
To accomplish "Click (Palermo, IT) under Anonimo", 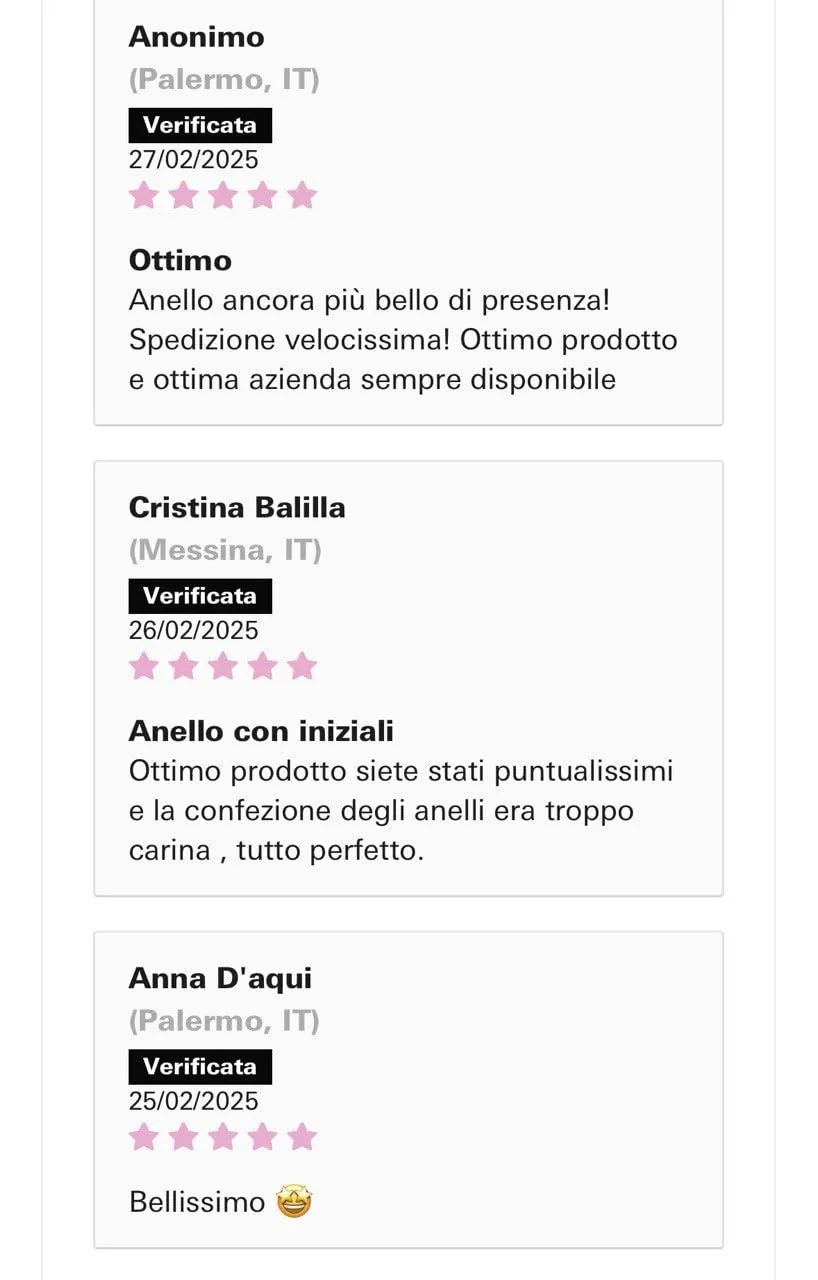I will [224, 79].
